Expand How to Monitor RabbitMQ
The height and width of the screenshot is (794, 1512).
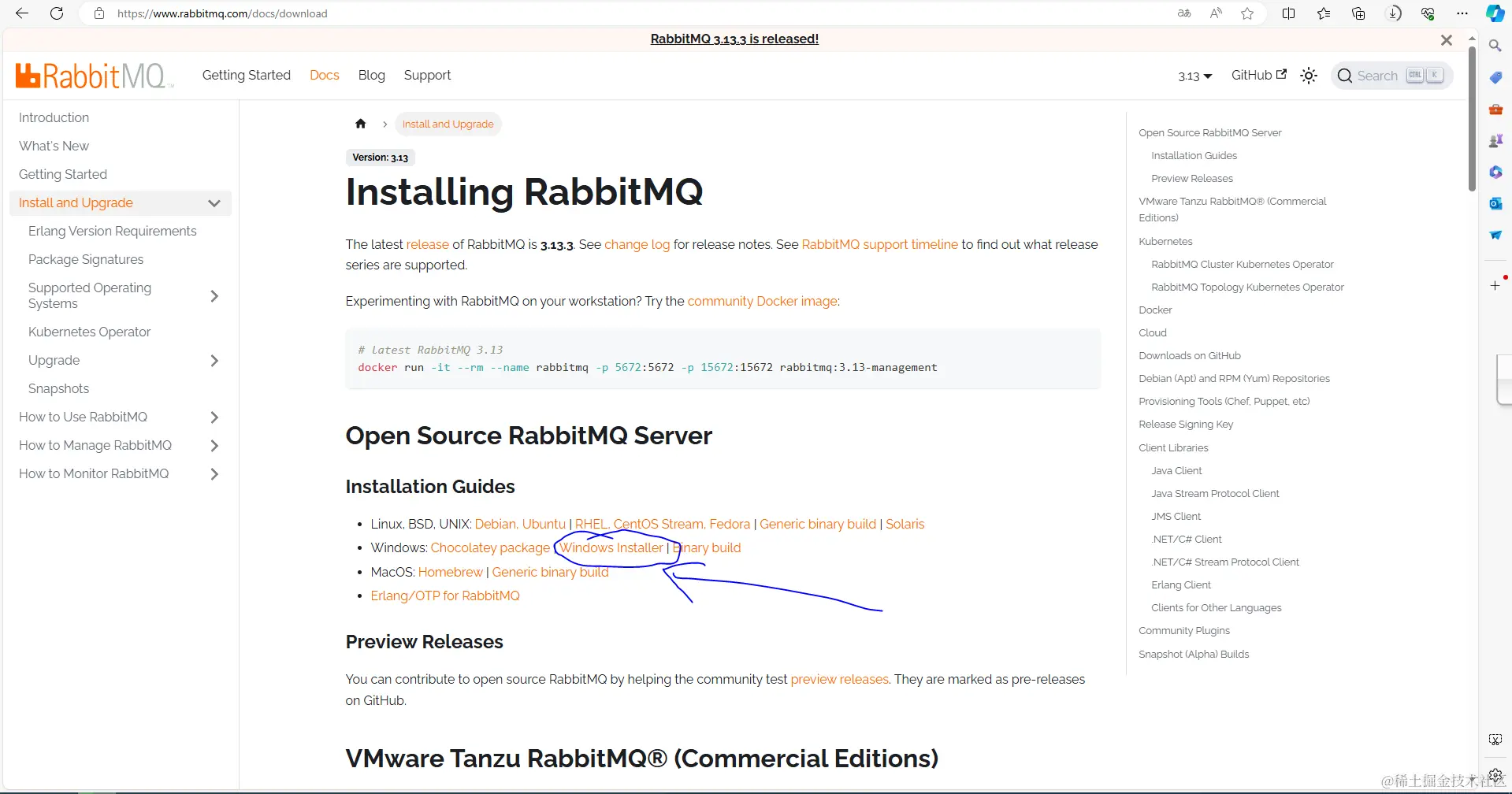[214, 474]
